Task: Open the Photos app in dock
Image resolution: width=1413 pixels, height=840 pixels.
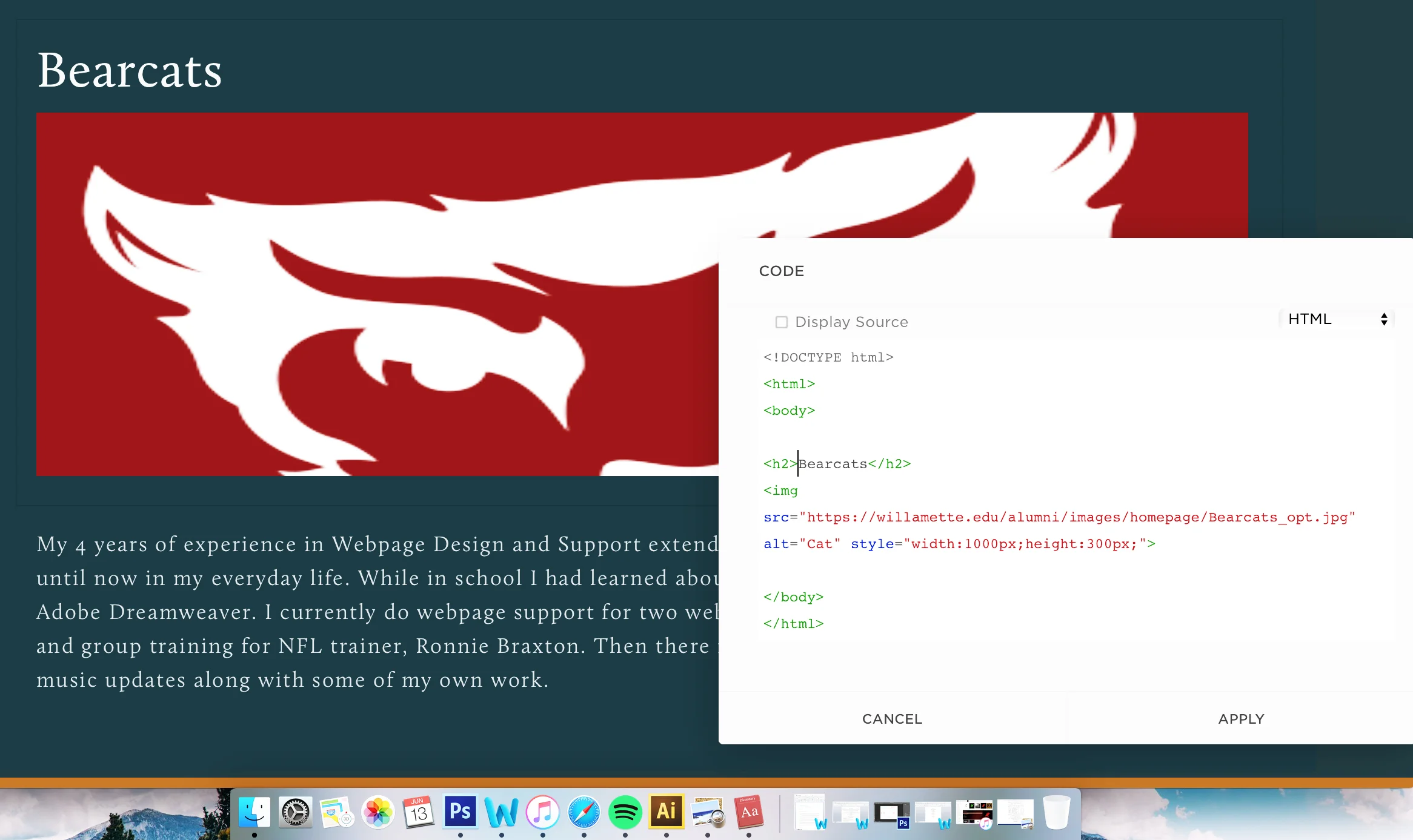Action: (x=377, y=812)
